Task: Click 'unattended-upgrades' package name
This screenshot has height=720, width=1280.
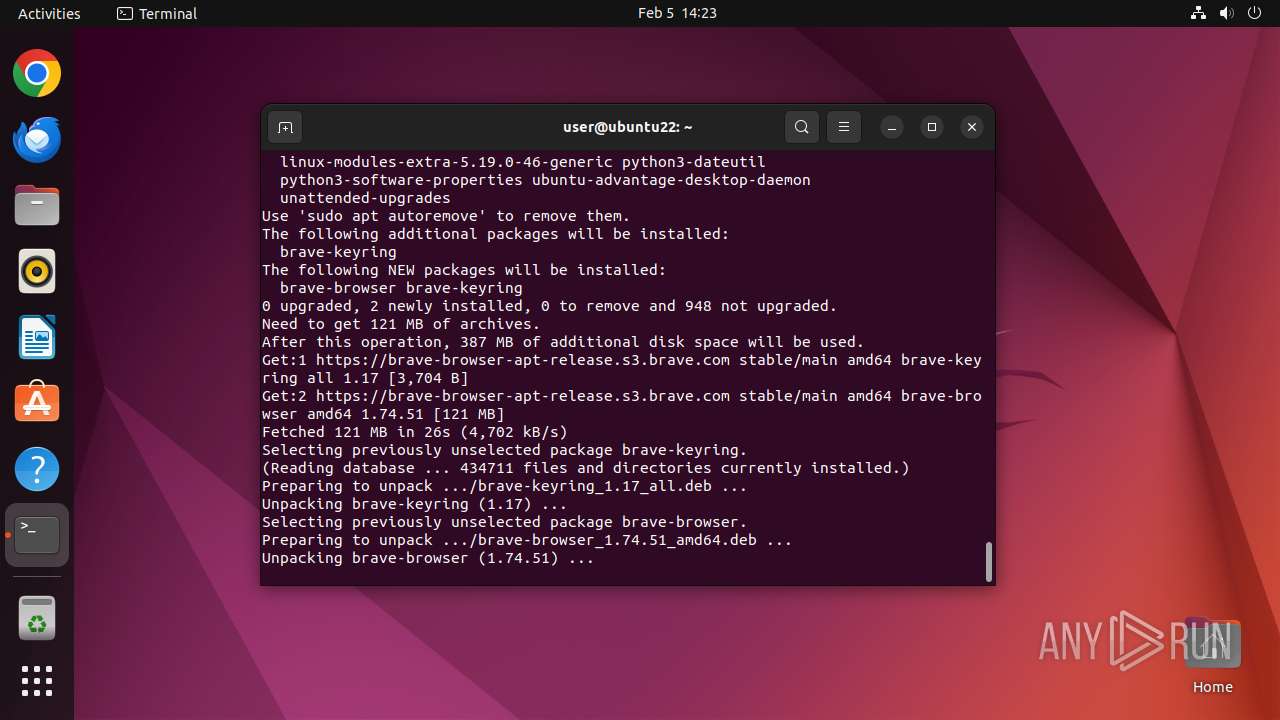Action: [x=365, y=198]
